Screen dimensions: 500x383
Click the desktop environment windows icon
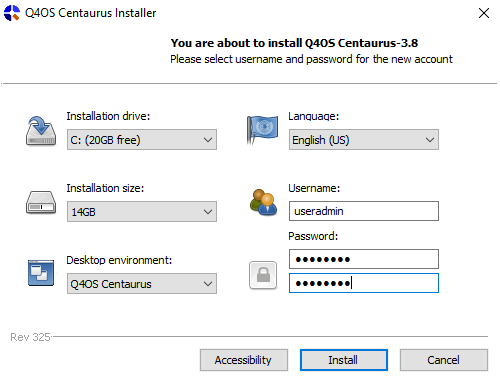(41, 273)
